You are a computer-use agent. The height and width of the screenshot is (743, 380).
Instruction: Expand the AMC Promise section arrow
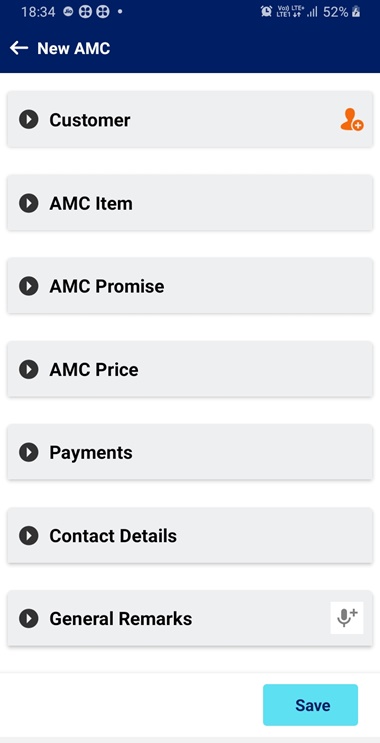click(x=28, y=286)
